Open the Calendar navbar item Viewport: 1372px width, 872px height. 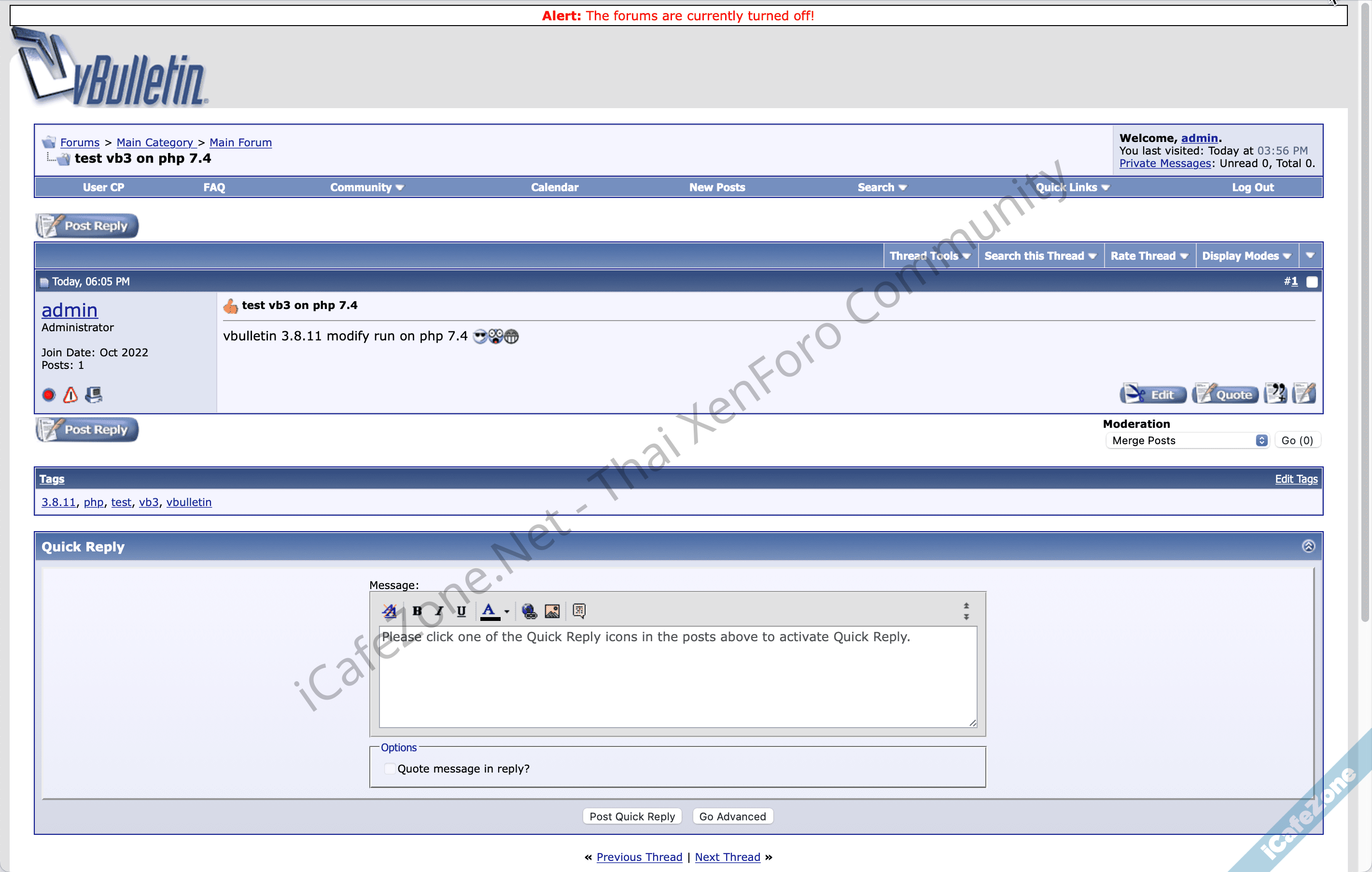coord(554,187)
